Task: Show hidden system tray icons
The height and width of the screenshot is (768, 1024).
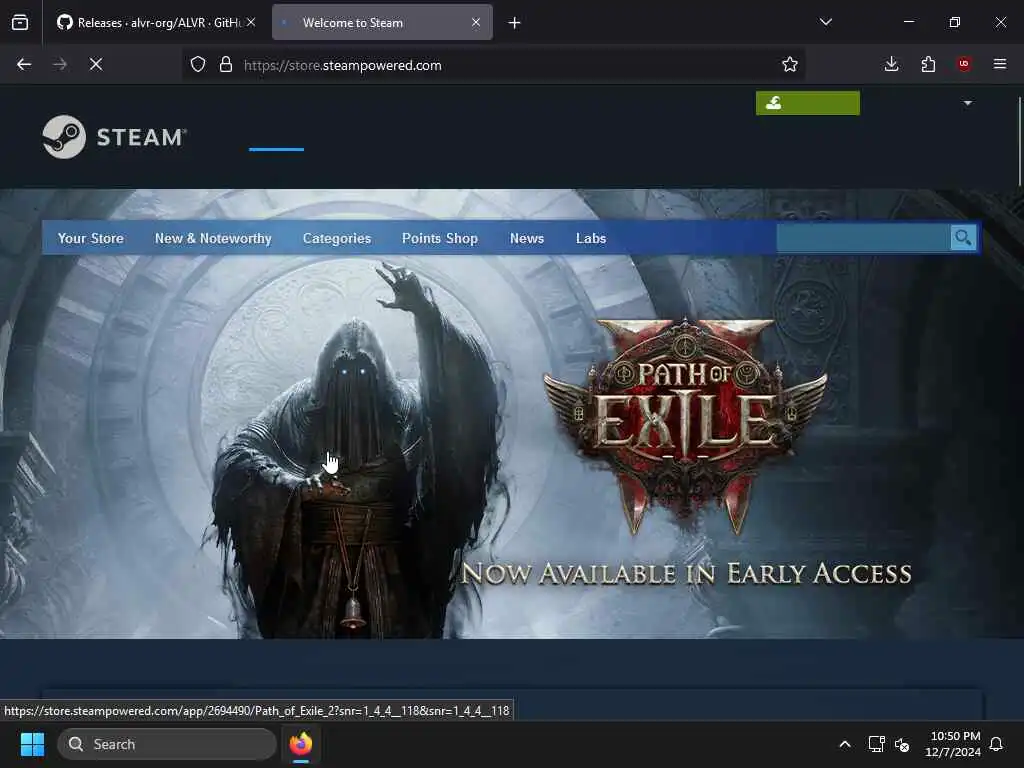Action: click(844, 744)
